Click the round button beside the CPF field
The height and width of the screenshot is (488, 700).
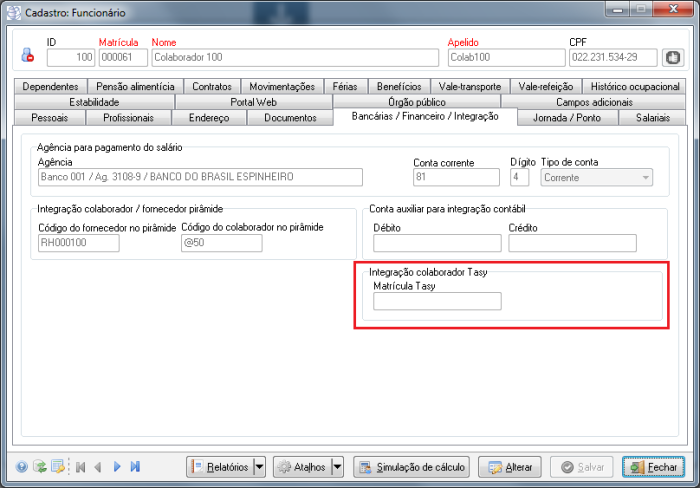click(x=672, y=58)
